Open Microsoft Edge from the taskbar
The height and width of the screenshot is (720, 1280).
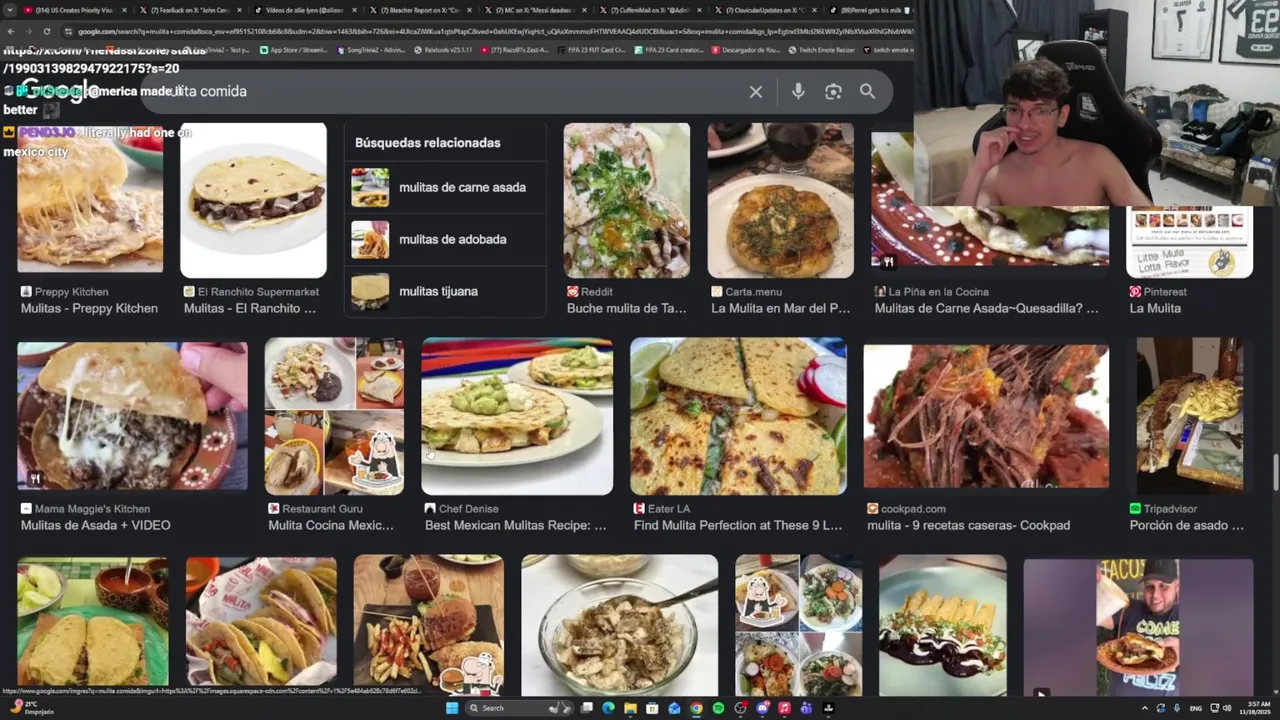pos(608,708)
